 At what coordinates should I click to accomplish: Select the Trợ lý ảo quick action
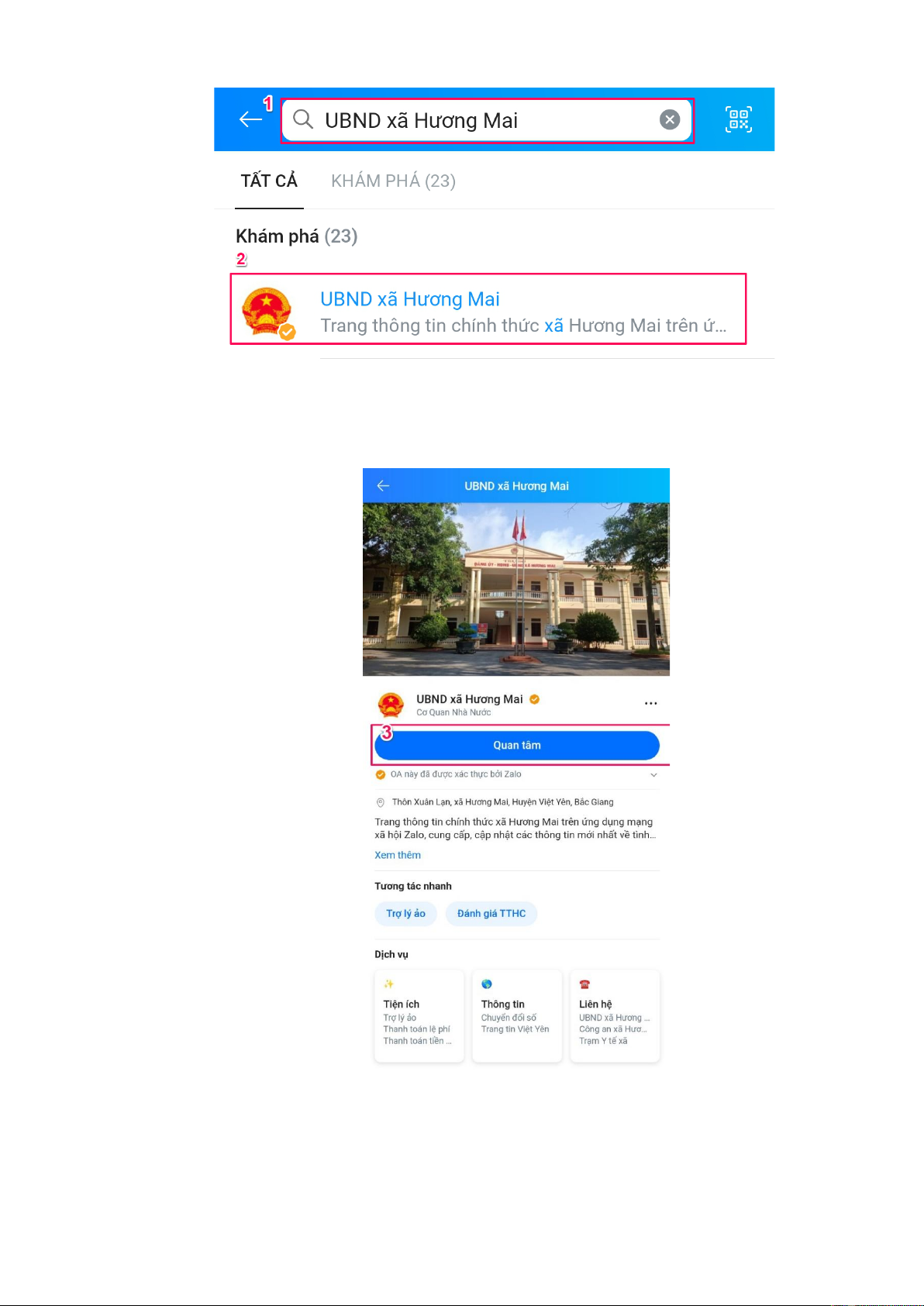(406, 914)
